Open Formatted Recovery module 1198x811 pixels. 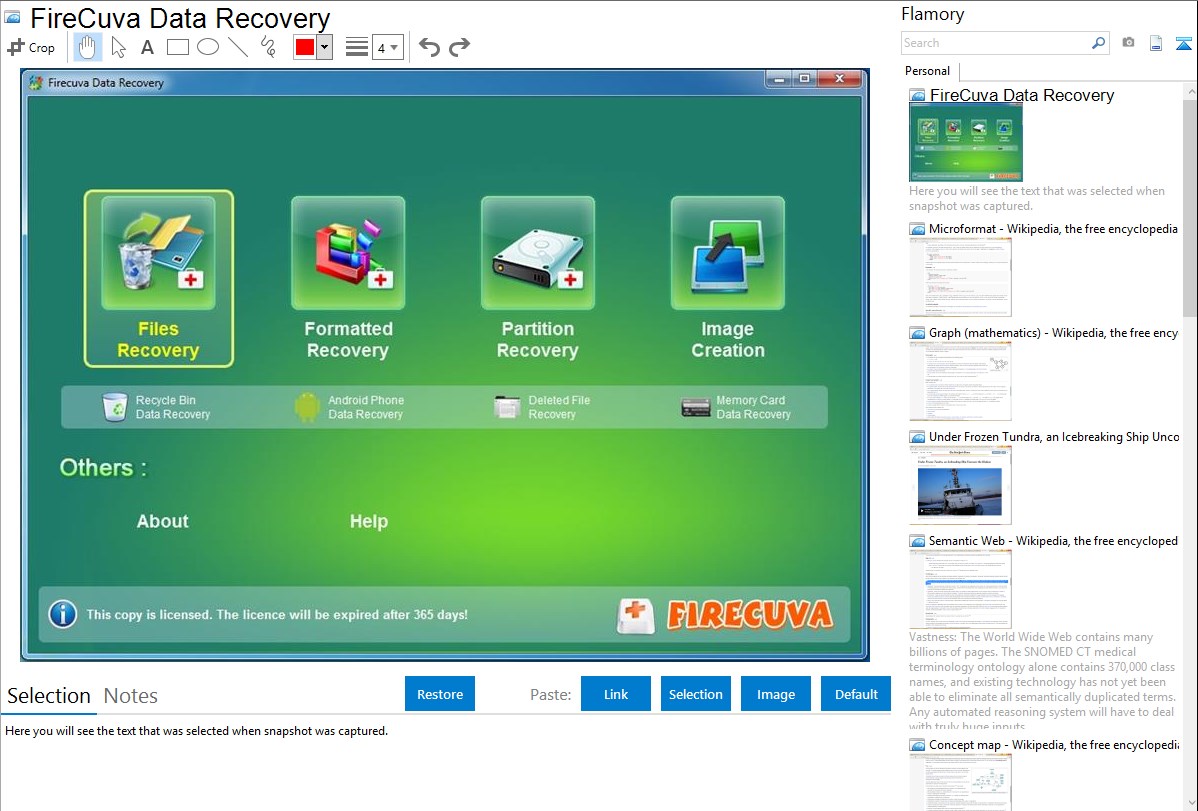pyautogui.click(x=348, y=278)
